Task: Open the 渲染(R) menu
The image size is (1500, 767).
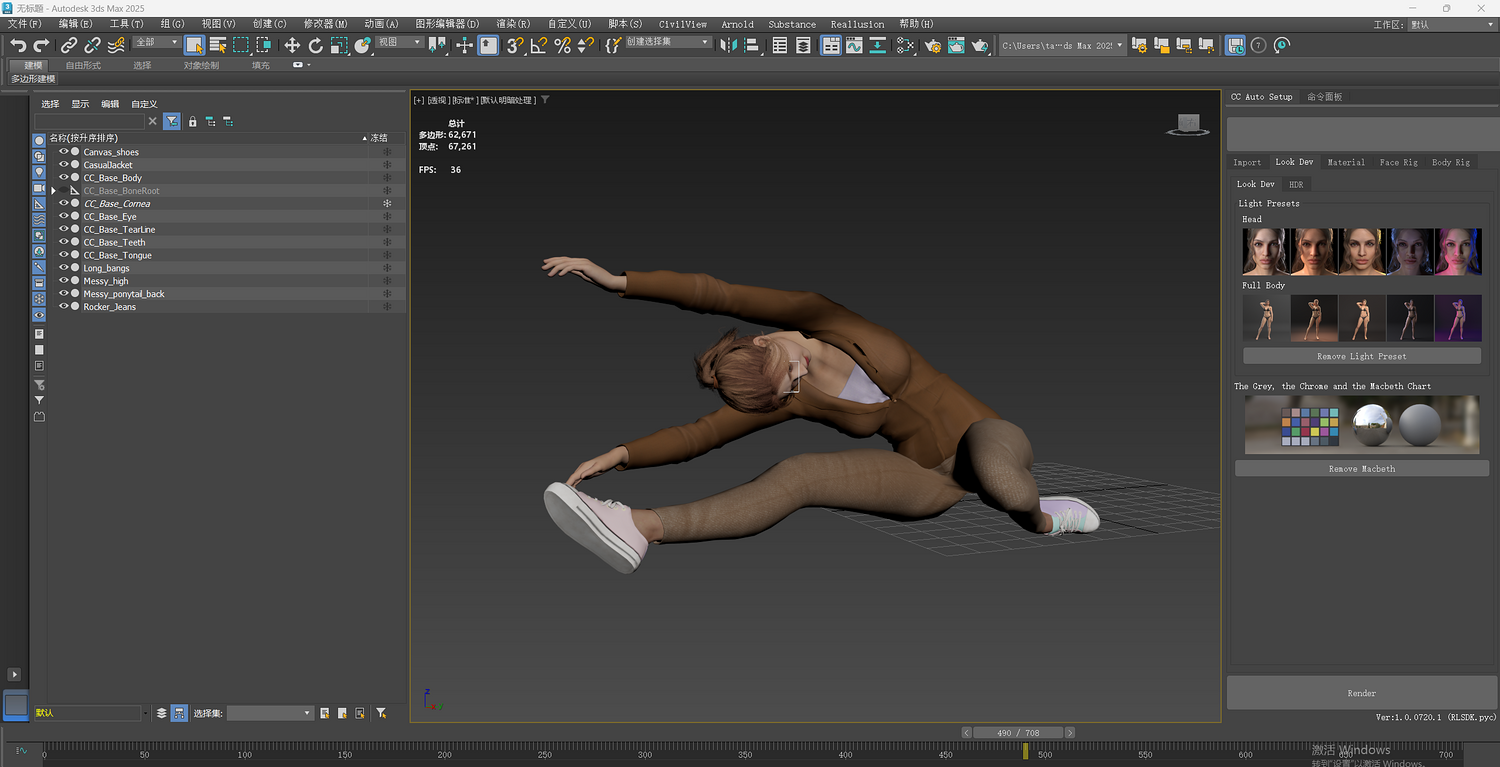Action: tap(513, 24)
